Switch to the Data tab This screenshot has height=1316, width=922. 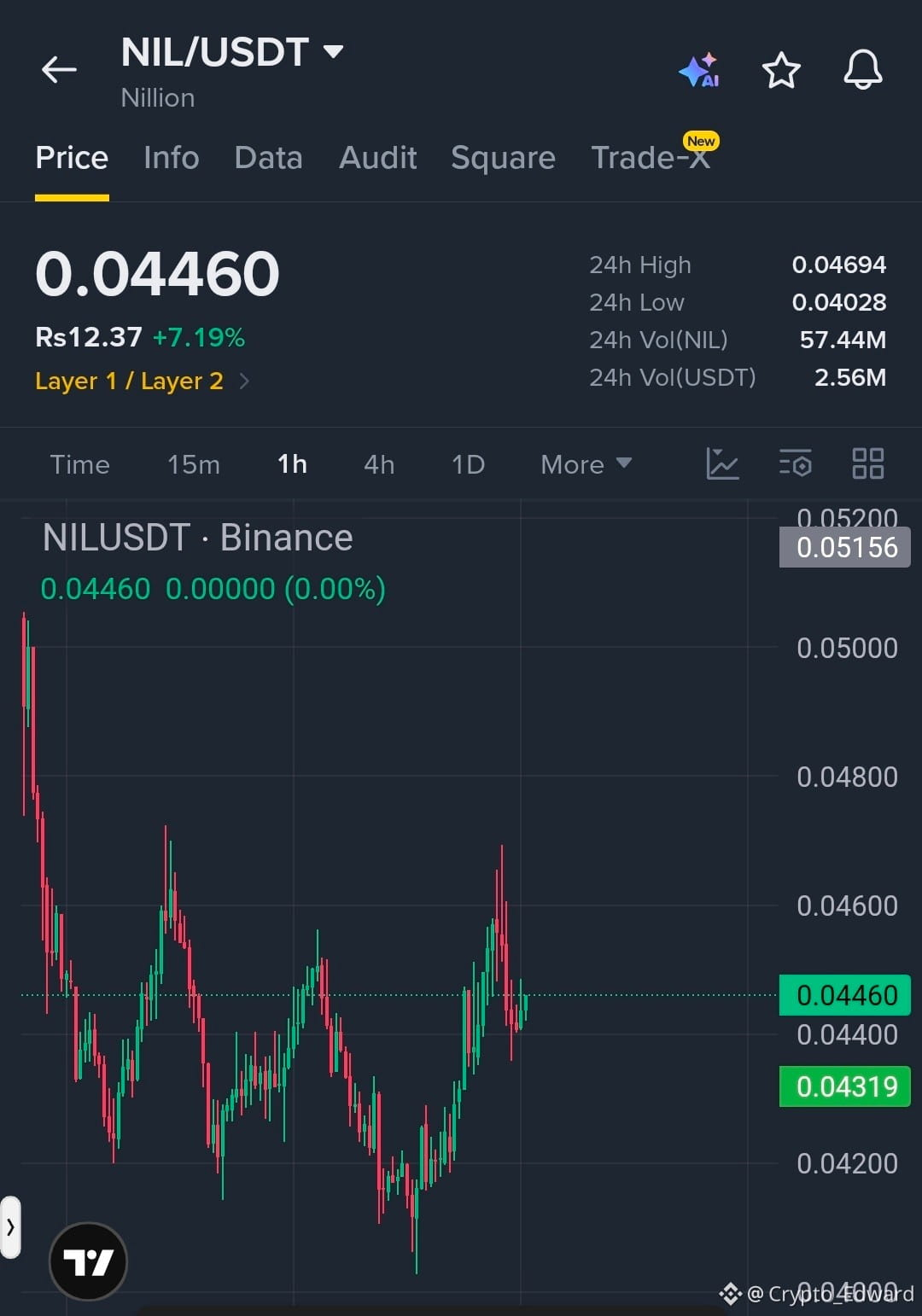(269, 158)
